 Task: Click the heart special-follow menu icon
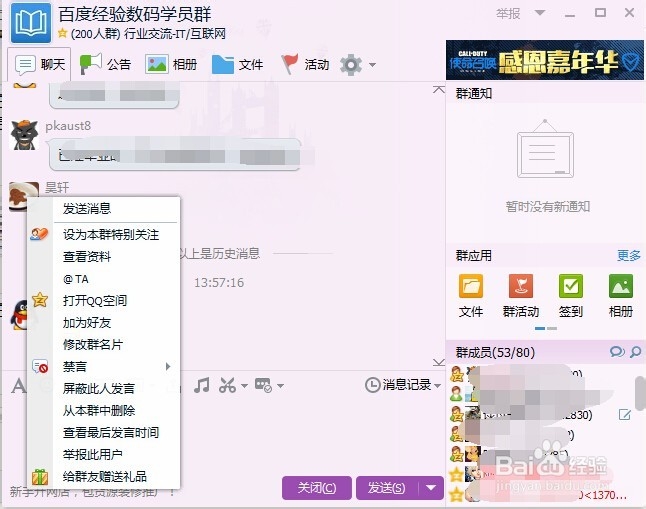(x=39, y=234)
